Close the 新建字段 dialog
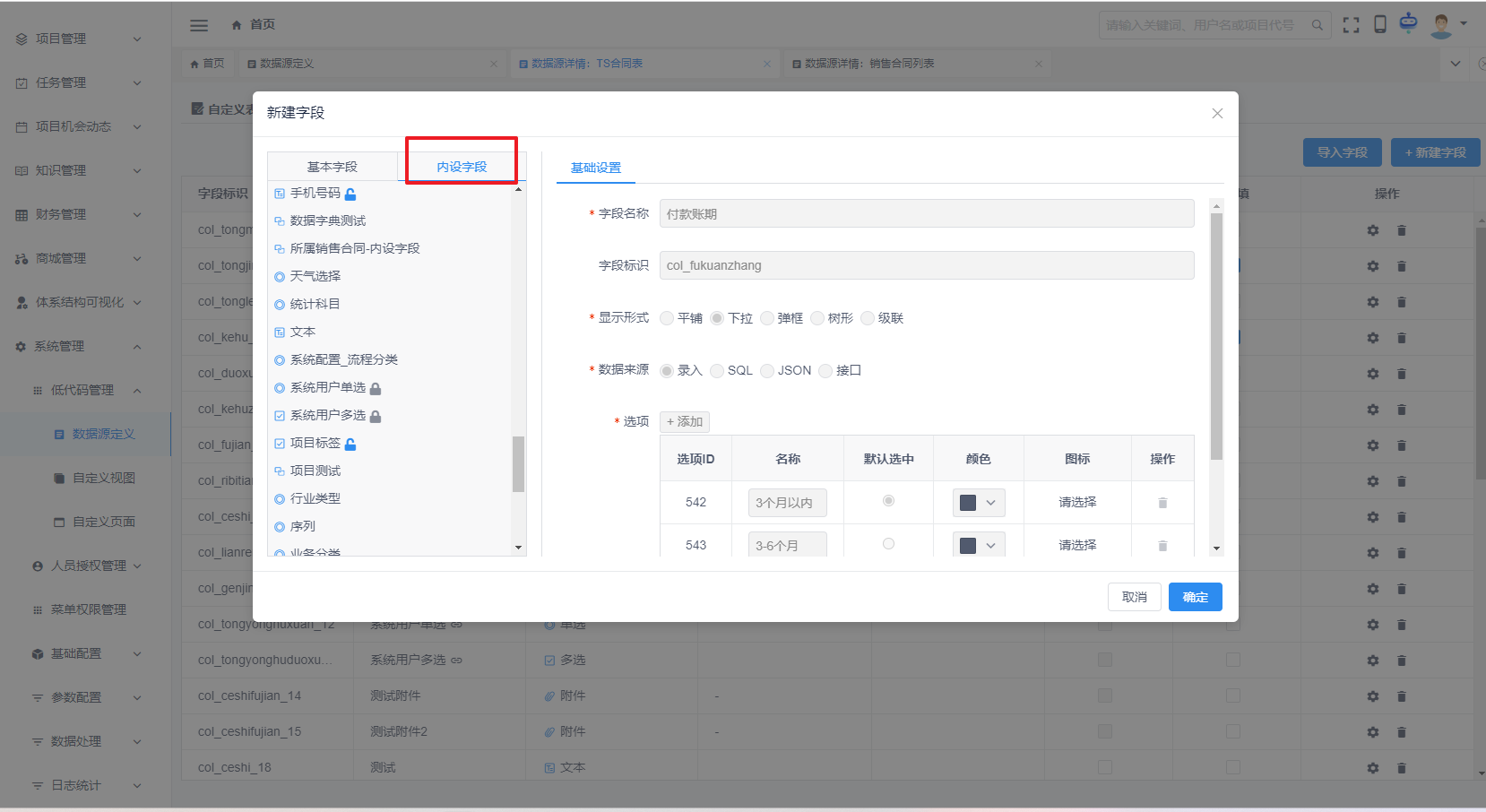 [1217, 113]
